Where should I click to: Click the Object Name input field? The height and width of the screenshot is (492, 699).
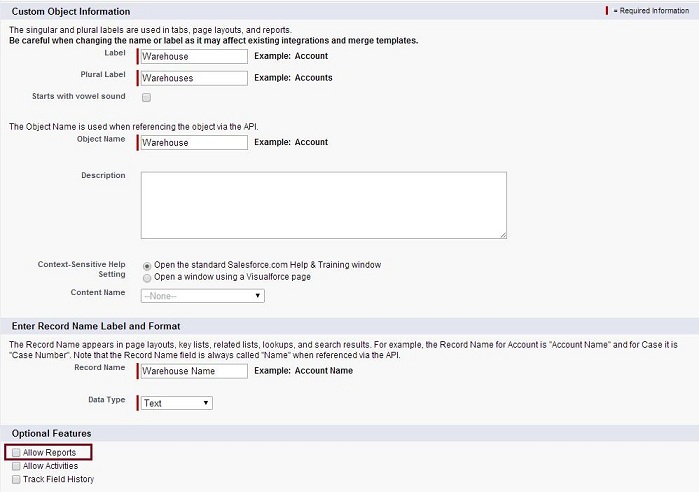click(x=194, y=143)
